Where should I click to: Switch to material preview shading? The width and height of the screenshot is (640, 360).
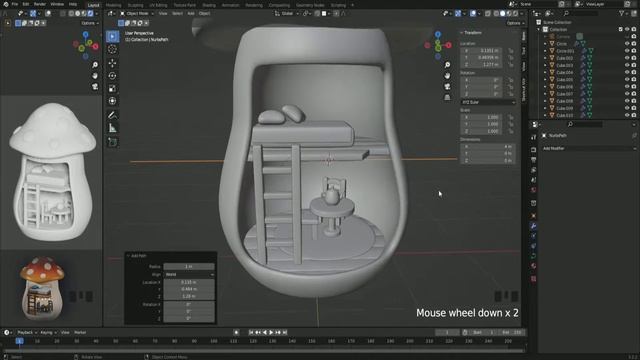(509, 13)
